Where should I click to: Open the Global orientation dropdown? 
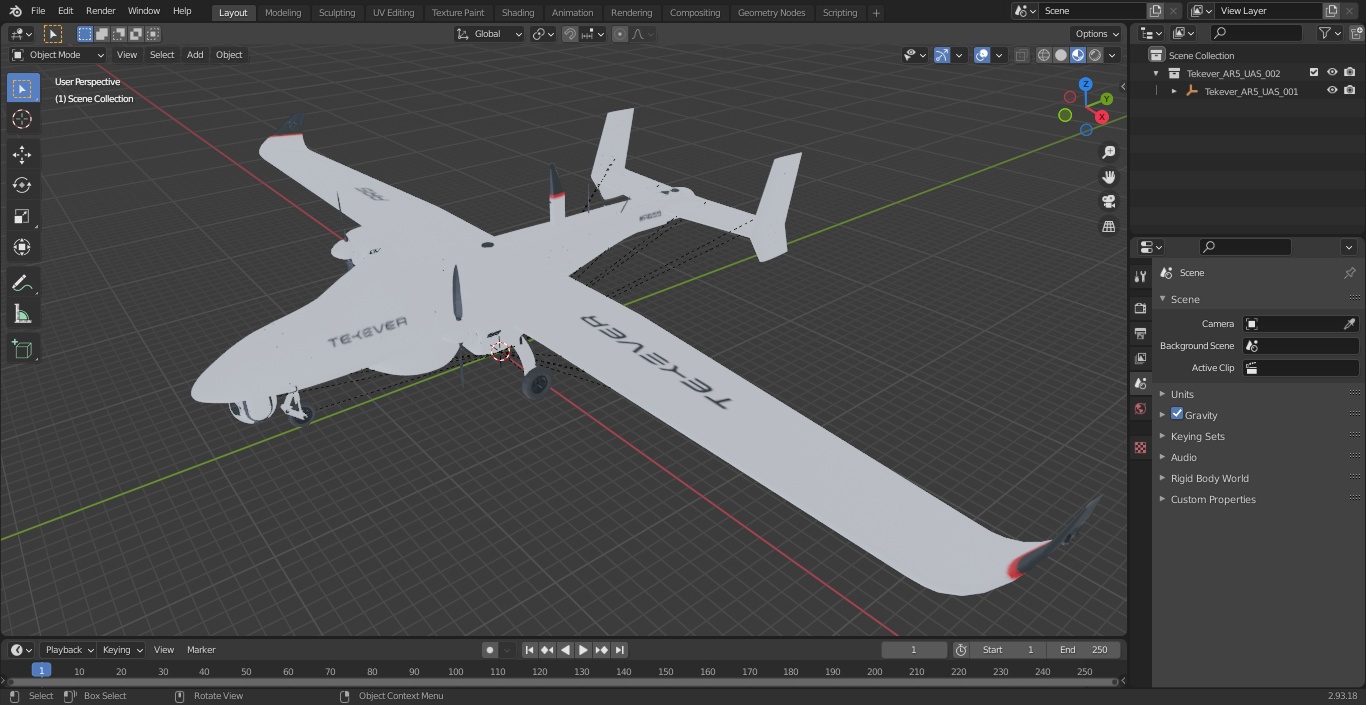490,34
